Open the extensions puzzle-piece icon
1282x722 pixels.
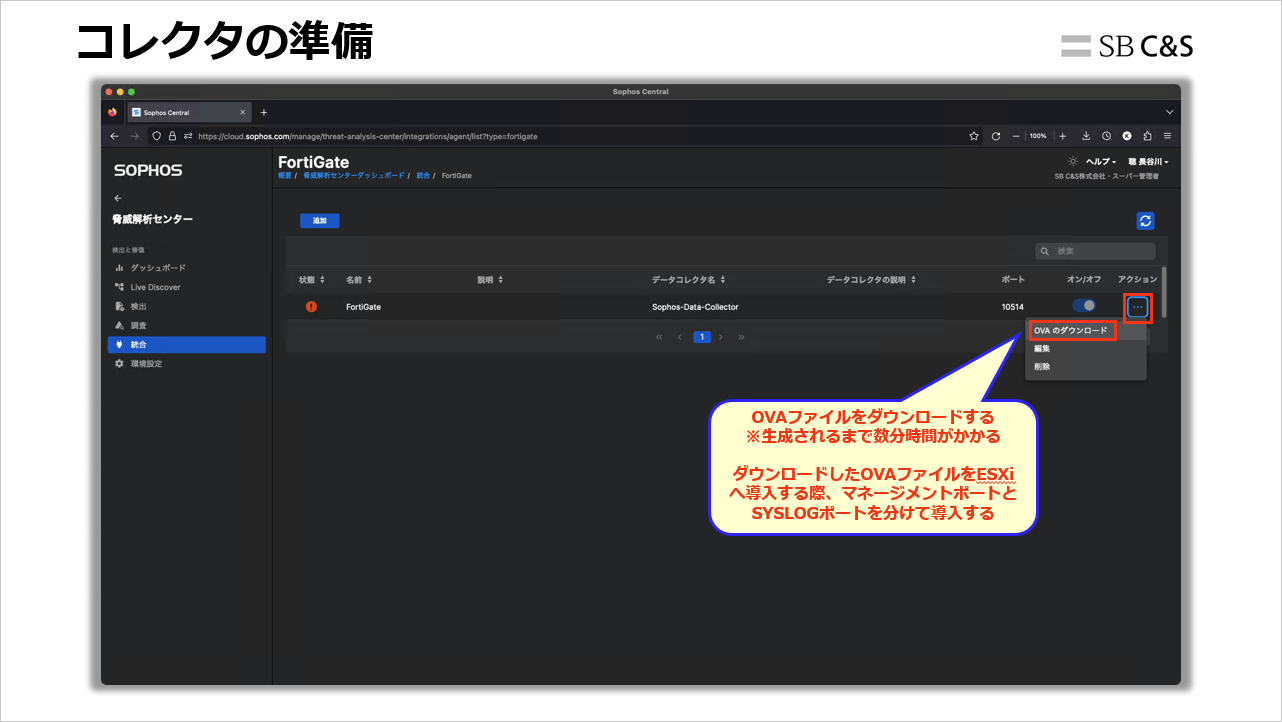point(1147,136)
